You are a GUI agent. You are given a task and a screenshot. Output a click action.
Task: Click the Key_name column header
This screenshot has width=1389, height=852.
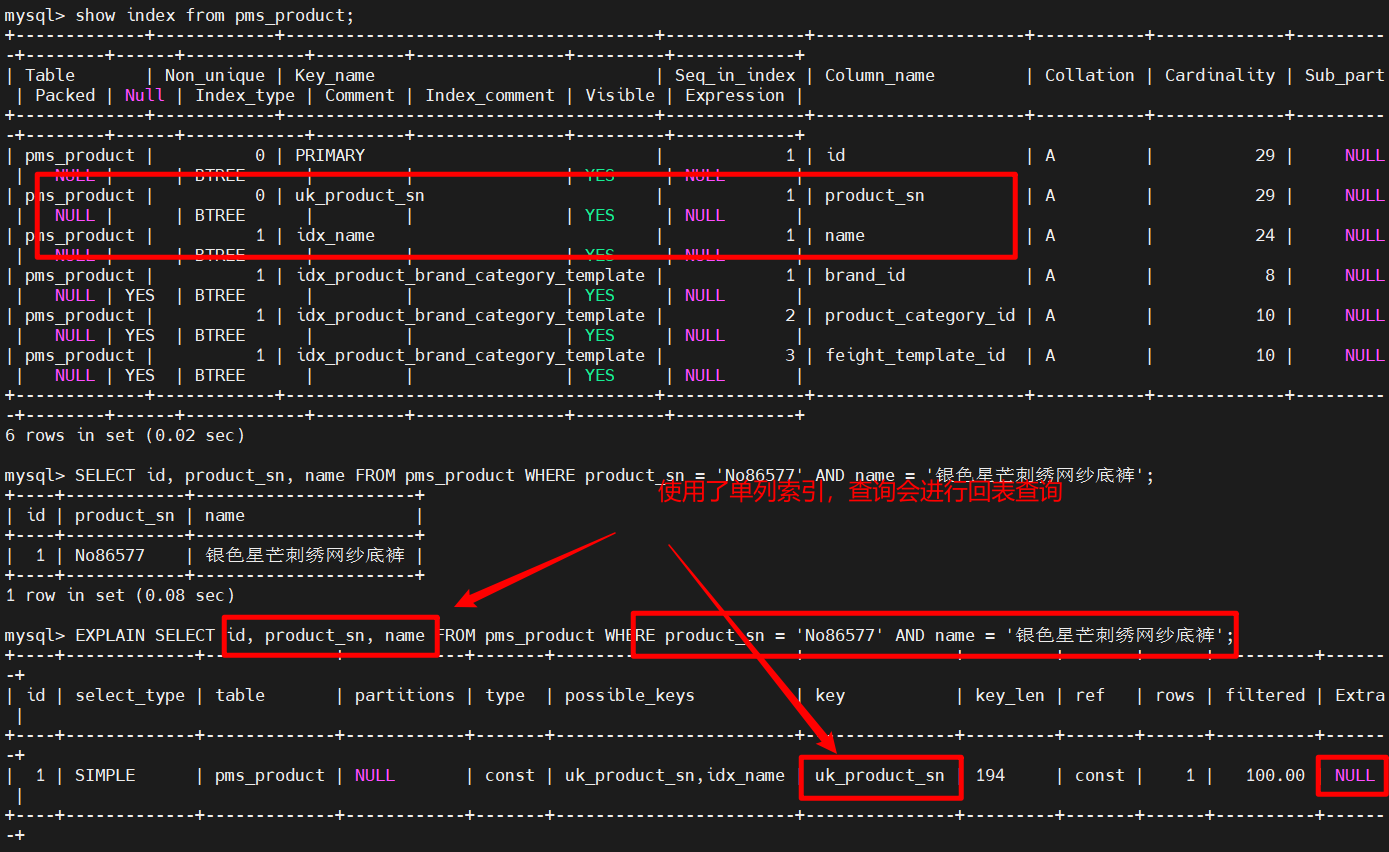pos(335,76)
